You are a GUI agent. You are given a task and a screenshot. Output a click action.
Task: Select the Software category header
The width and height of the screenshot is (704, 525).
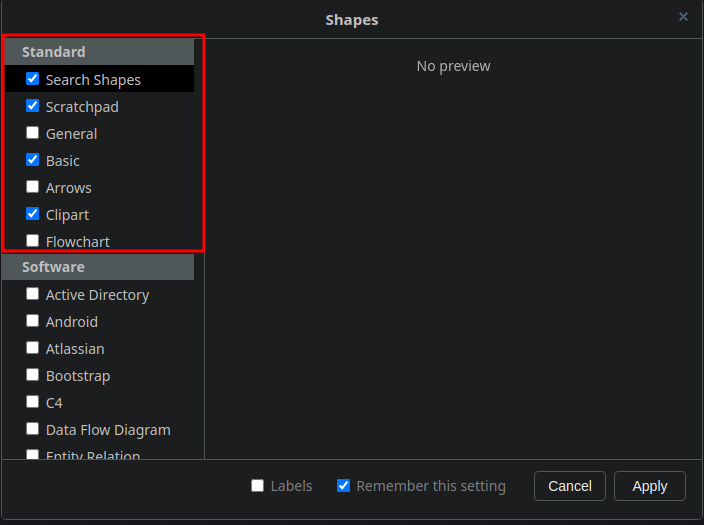click(x=98, y=267)
